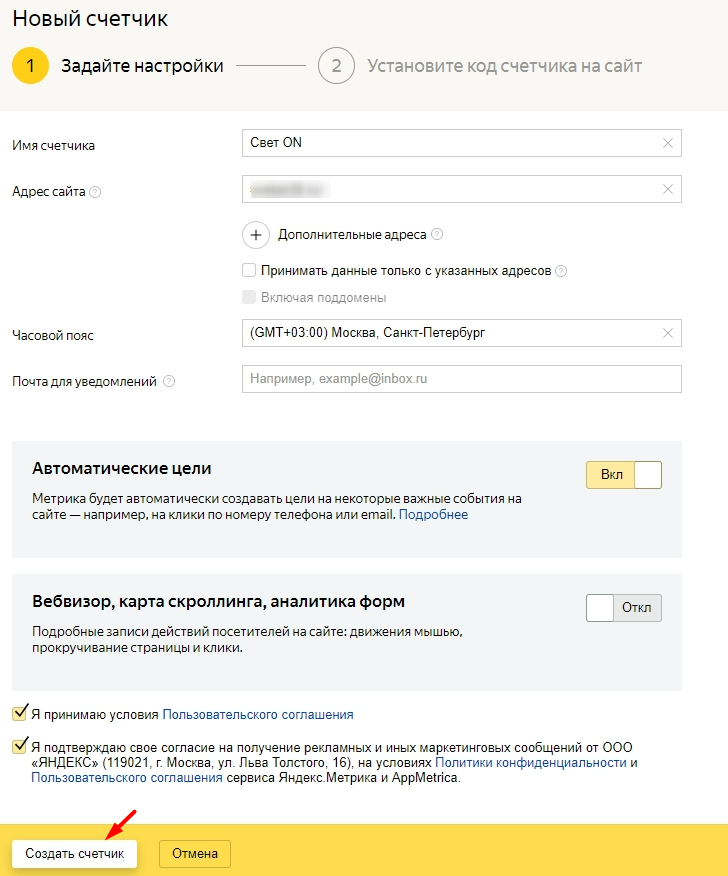Click the notification email input field

pyautogui.click(x=461, y=379)
